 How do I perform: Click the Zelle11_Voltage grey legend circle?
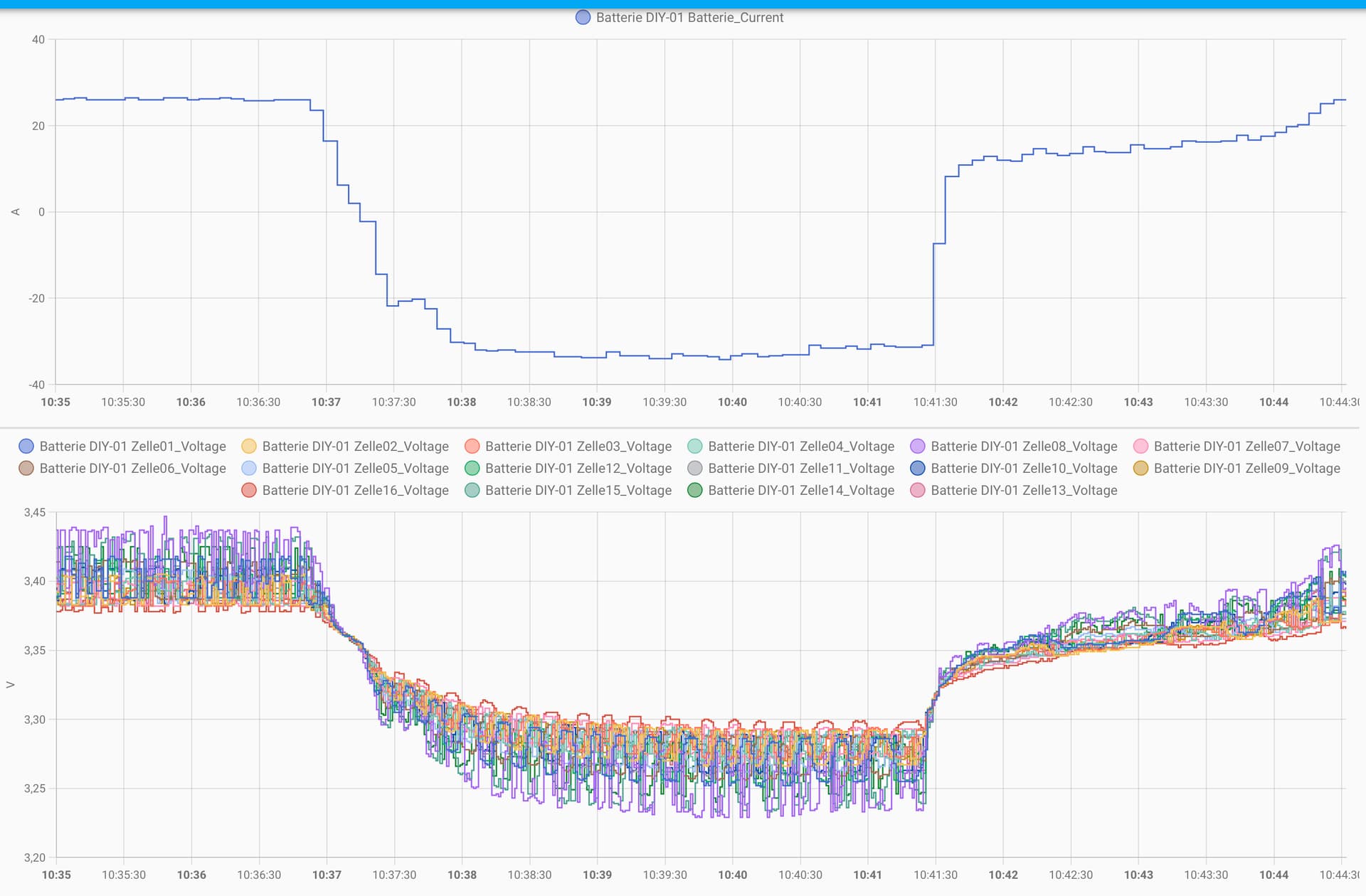coord(695,469)
